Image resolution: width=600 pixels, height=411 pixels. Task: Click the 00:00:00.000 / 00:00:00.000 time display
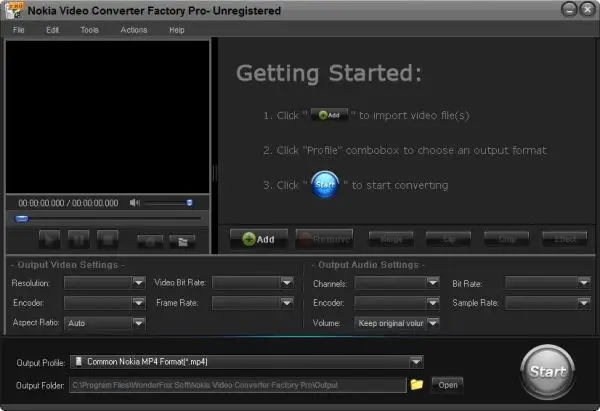[68, 203]
